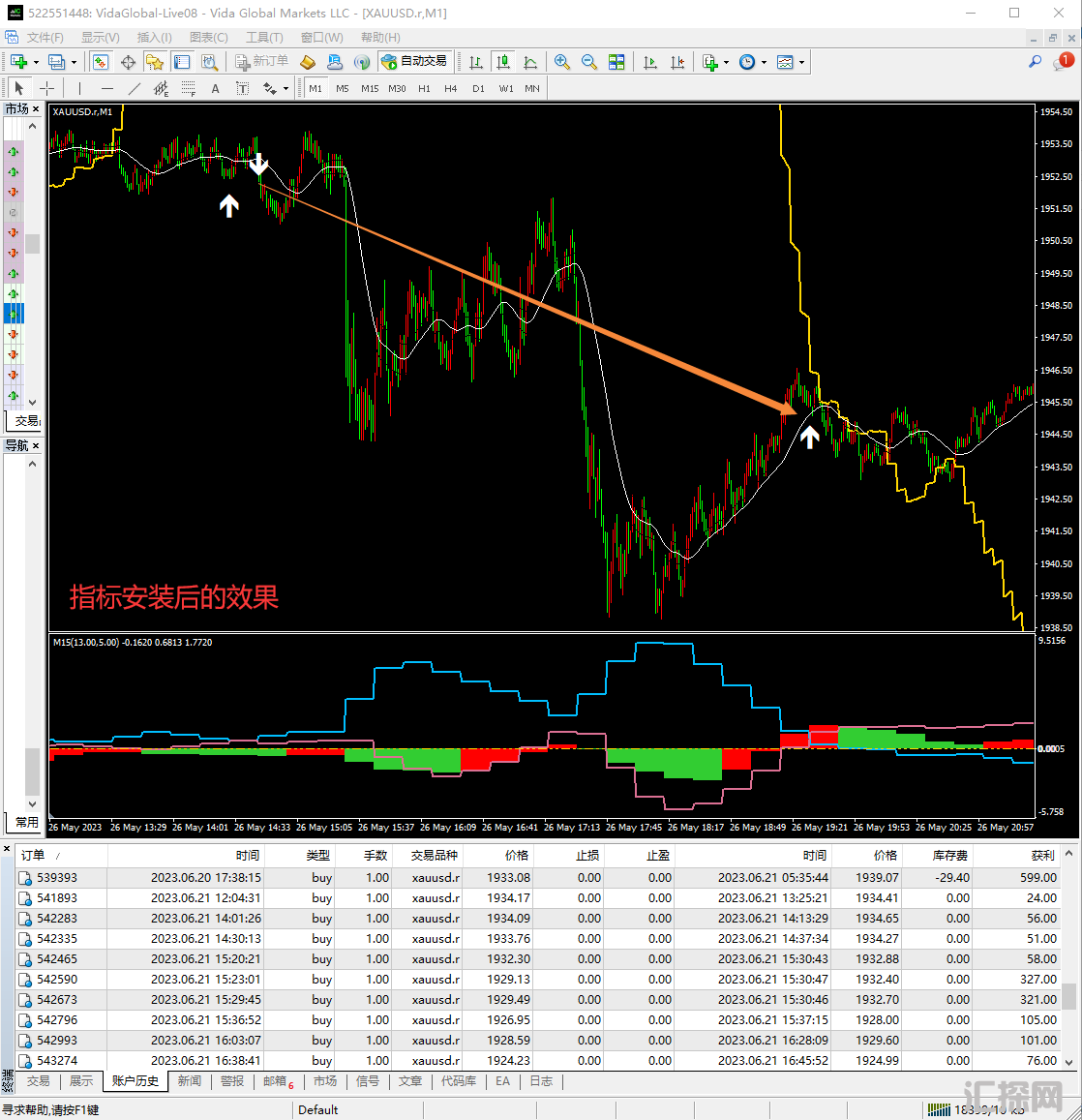Draw a trendline

(x=134, y=88)
